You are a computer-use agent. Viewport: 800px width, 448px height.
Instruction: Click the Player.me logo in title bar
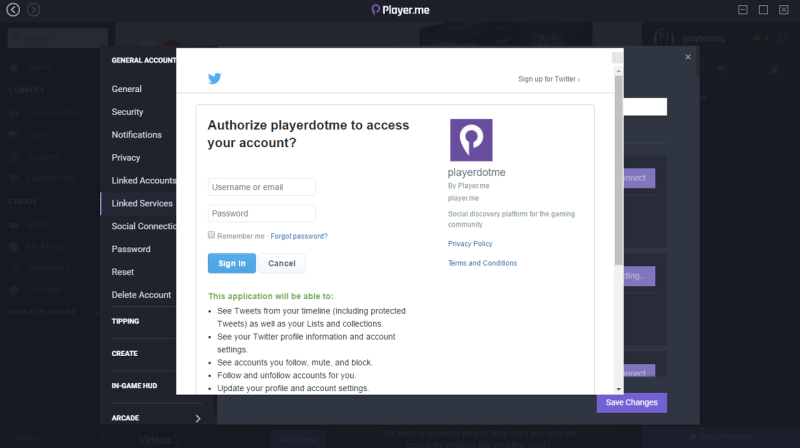click(401, 10)
